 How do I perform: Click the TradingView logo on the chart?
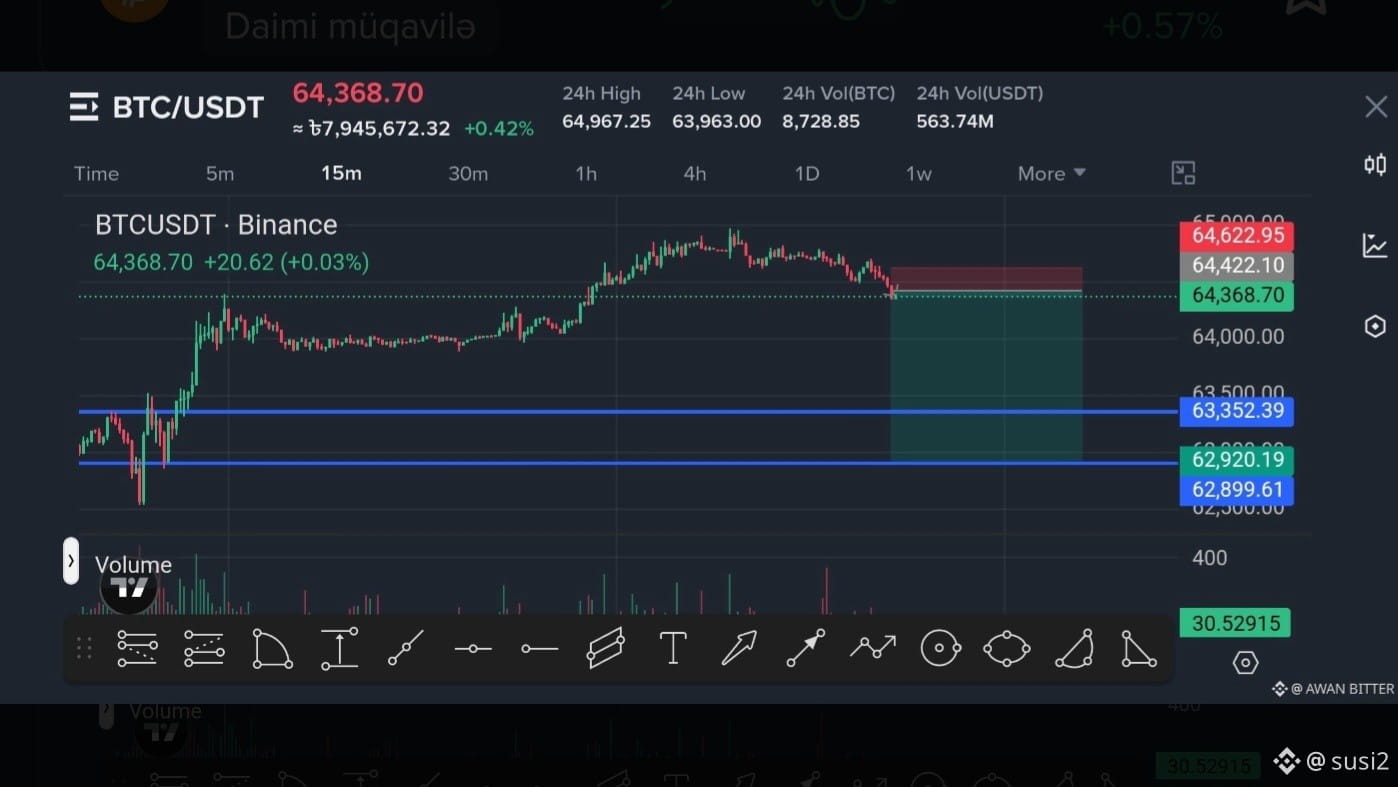pos(130,587)
